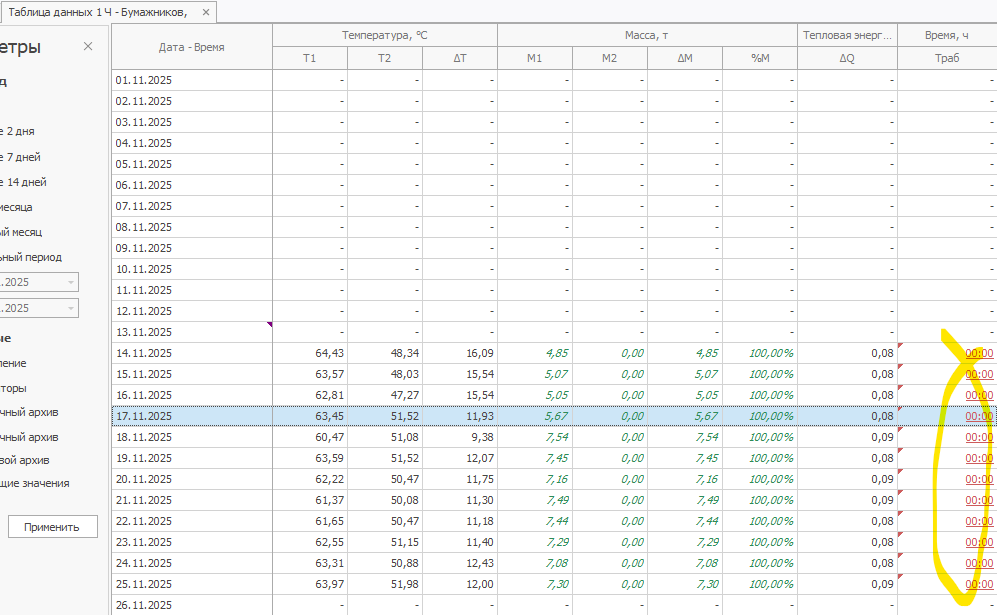Select the 7 дней period option
Screen dimensions: 997x615
coord(24,157)
